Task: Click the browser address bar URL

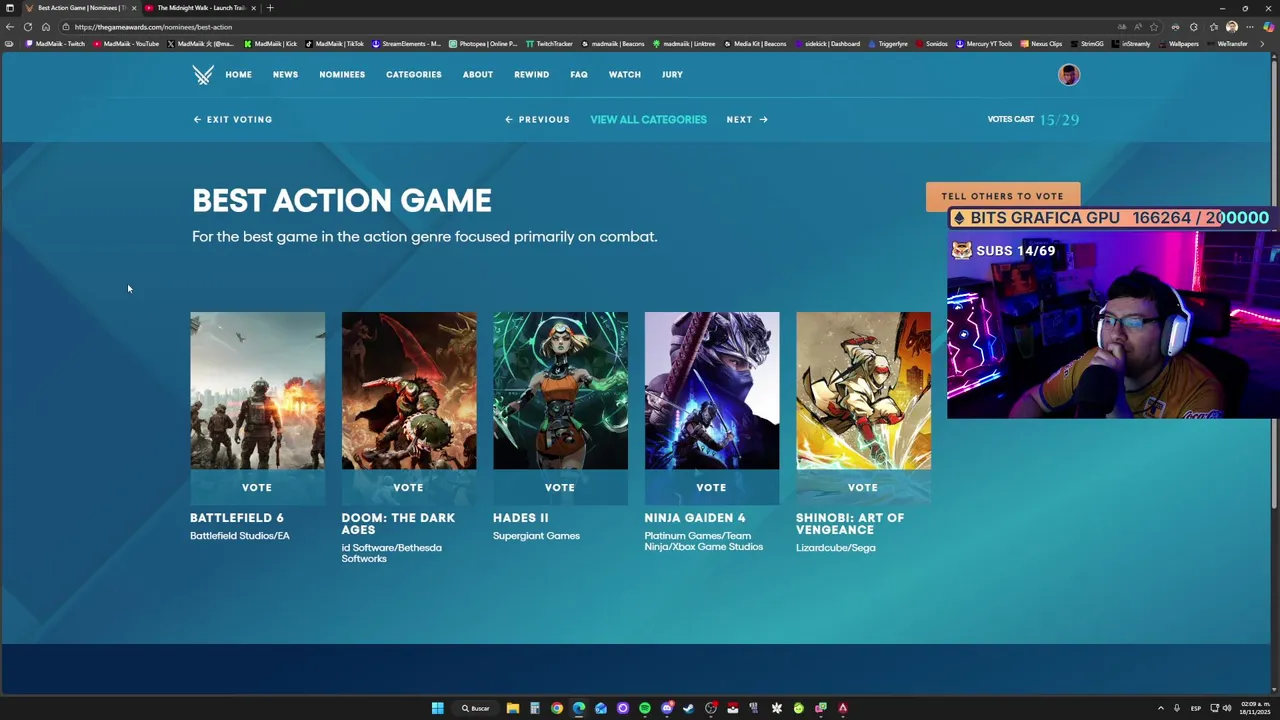Action: click(x=153, y=27)
